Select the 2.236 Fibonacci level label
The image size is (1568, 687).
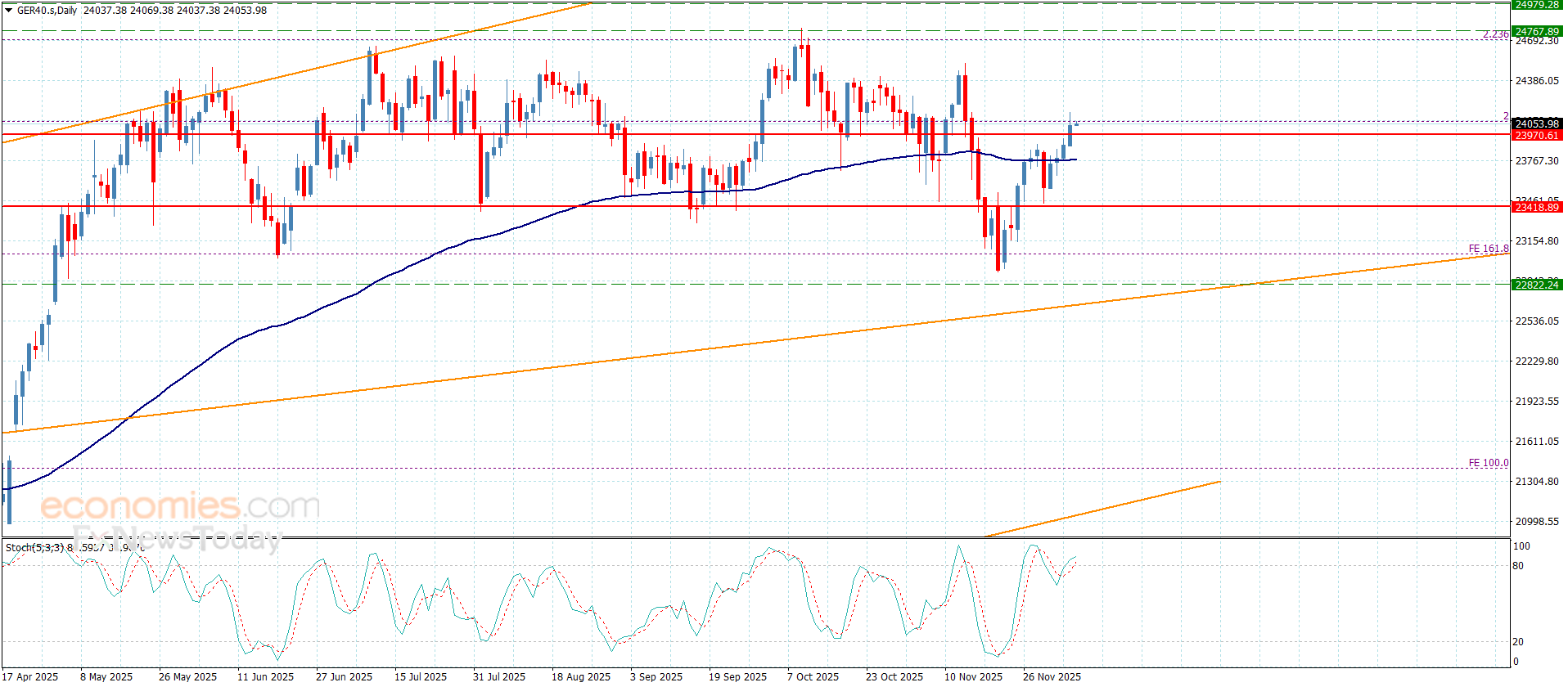pyautogui.click(x=1495, y=34)
